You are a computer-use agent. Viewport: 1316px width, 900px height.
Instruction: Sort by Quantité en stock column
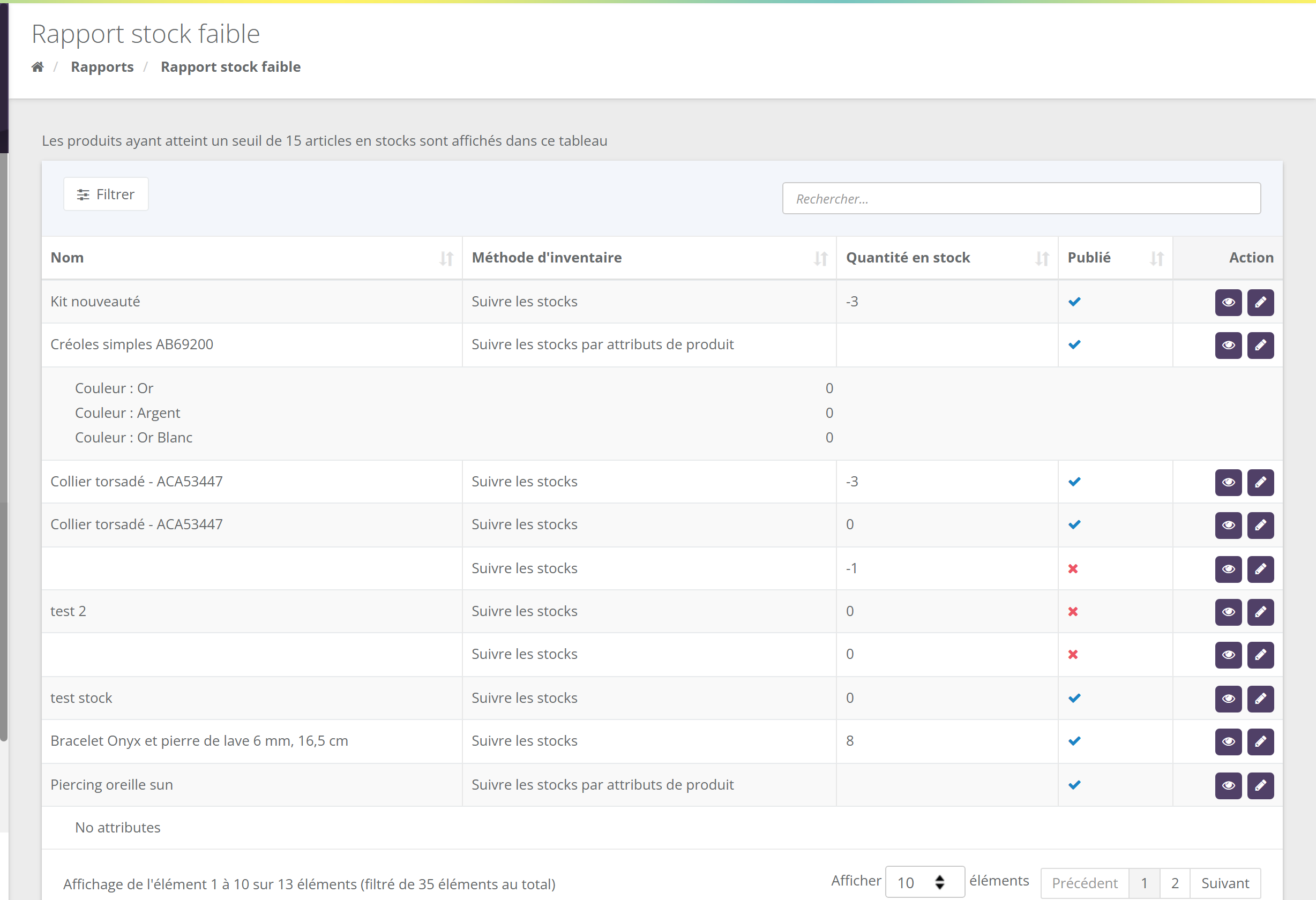coord(947,258)
